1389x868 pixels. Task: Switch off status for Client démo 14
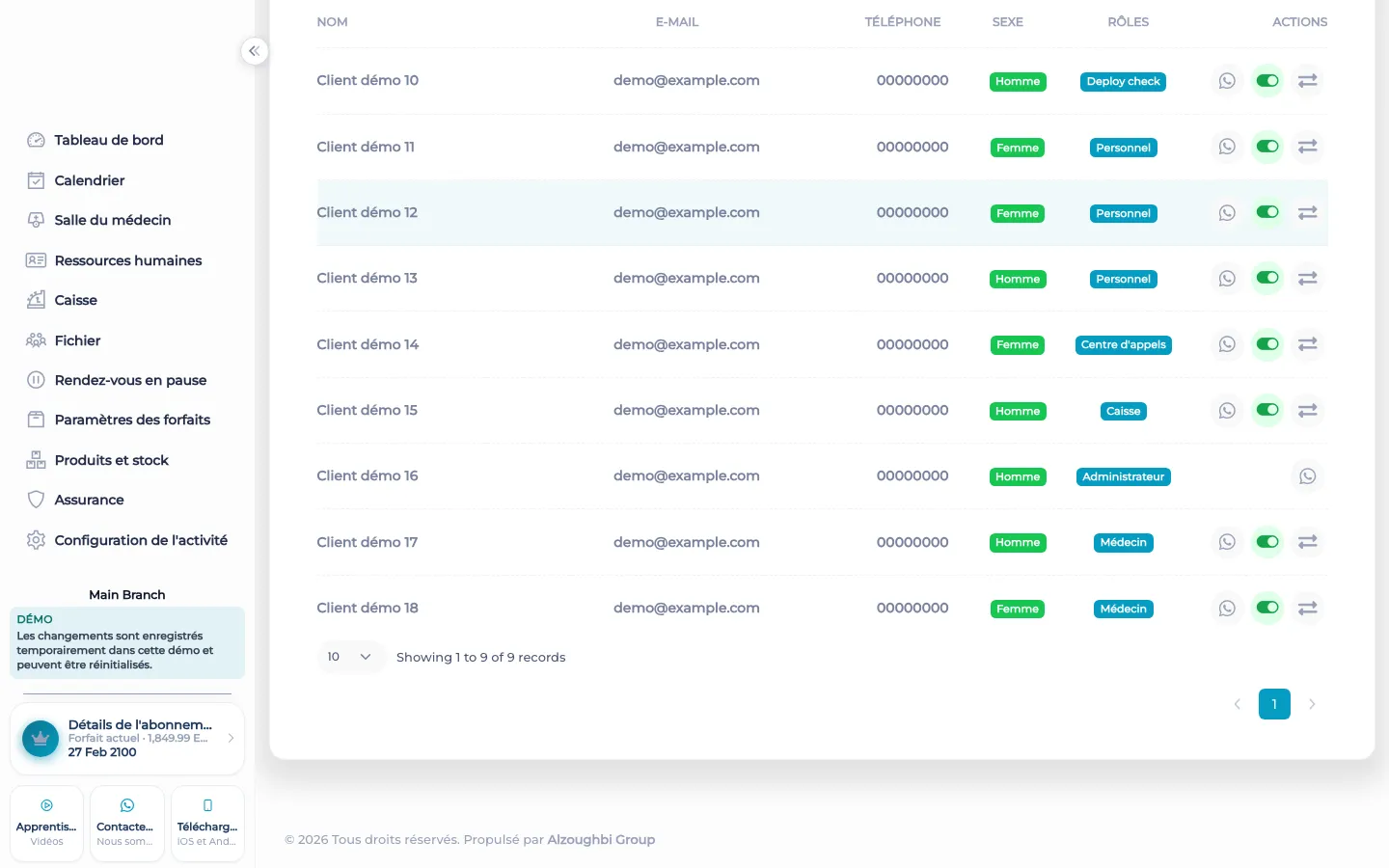click(x=1267, y=344)
